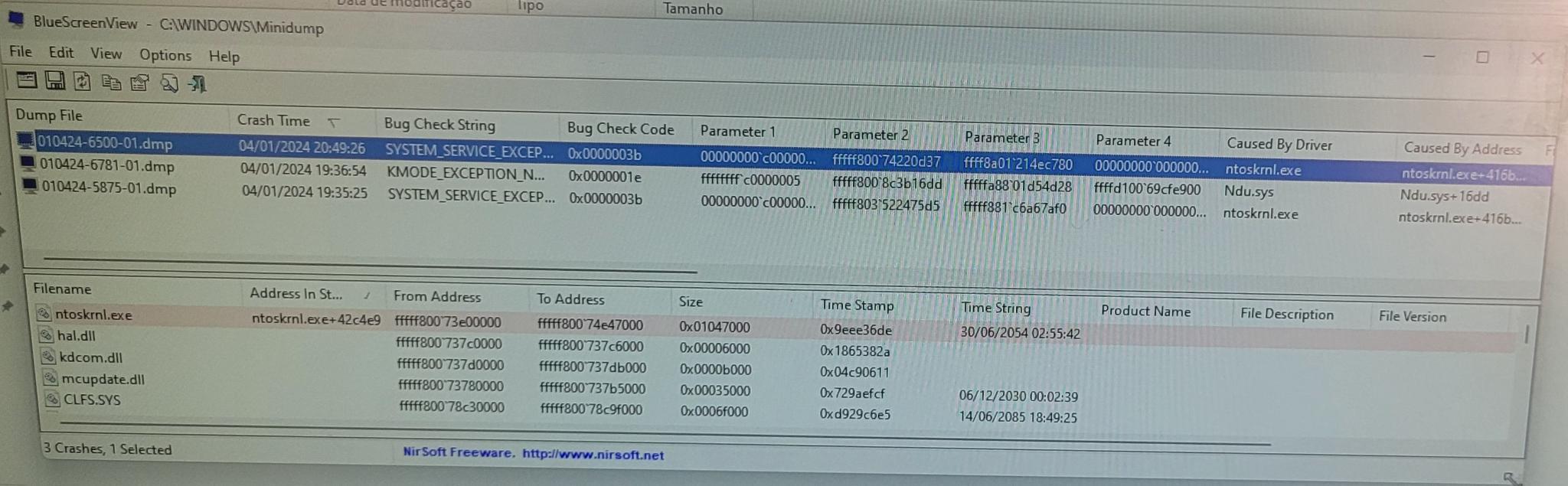
Task: Click the icon of 010424-6781-01.dmp row
Action: coord(28,163)
